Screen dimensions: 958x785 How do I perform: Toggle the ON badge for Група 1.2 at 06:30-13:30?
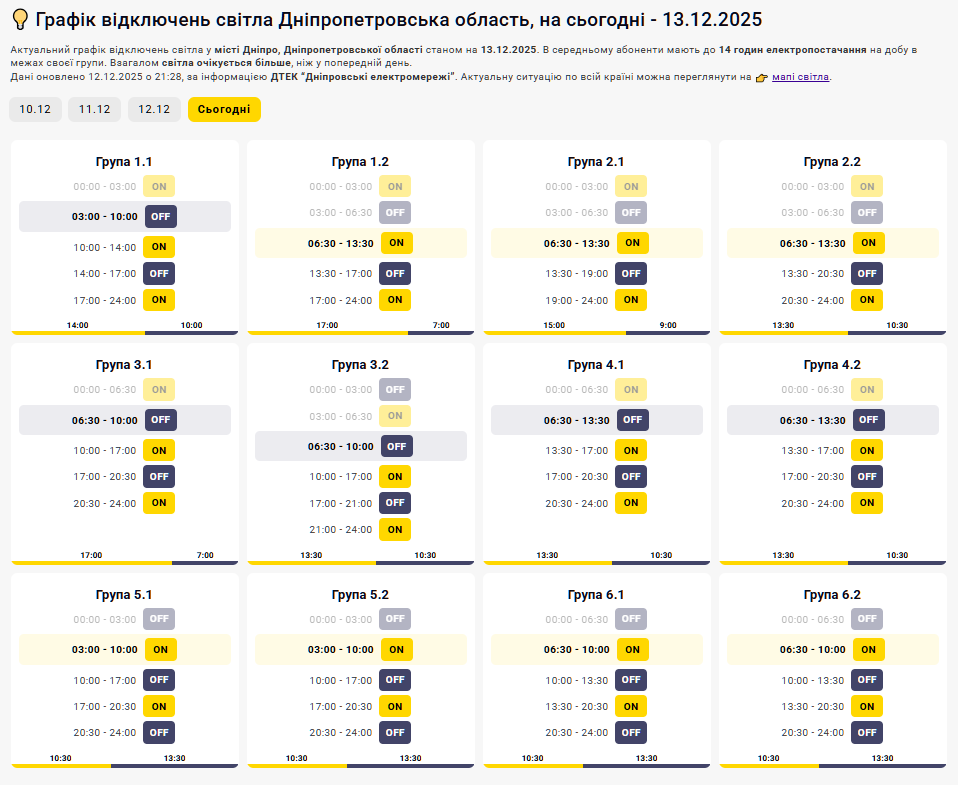[x=394, y=242]
